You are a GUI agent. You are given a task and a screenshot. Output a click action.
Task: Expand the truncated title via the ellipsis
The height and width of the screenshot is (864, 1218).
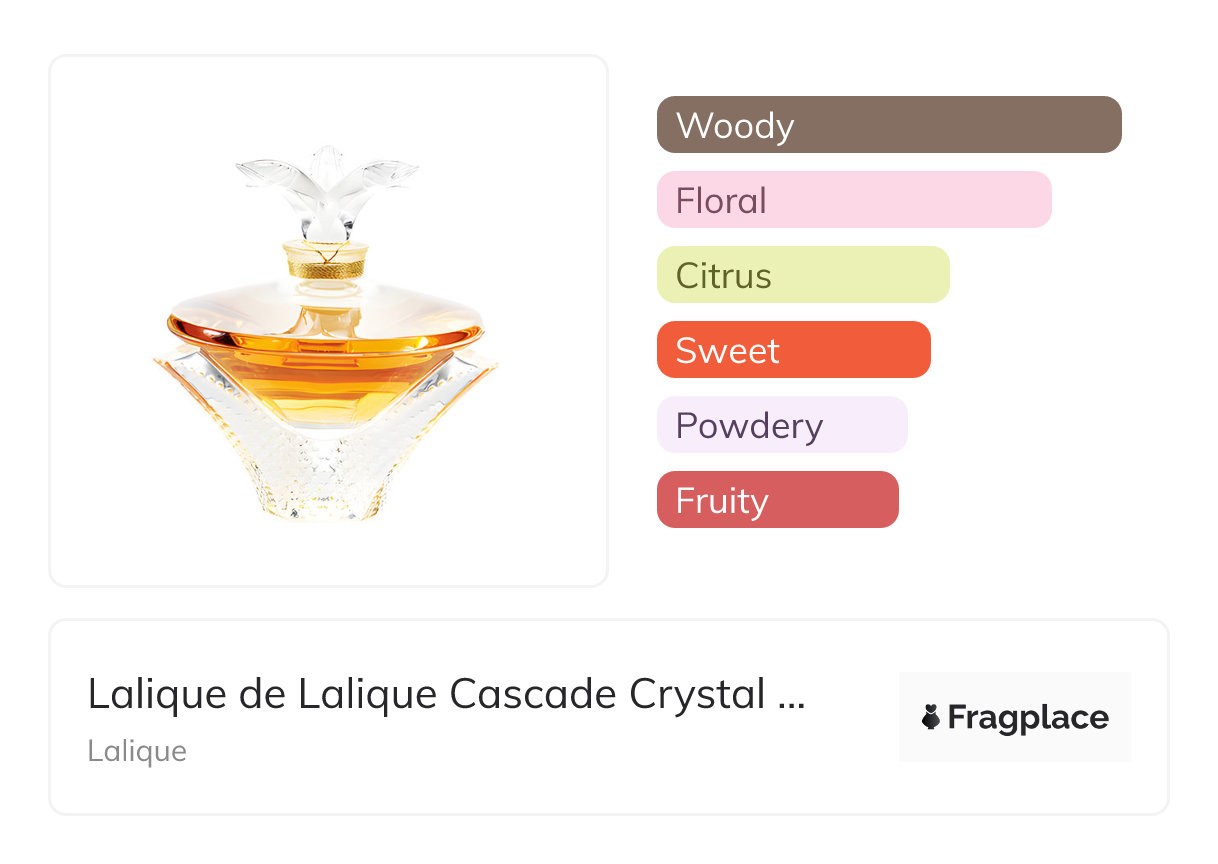coord(790,696)
